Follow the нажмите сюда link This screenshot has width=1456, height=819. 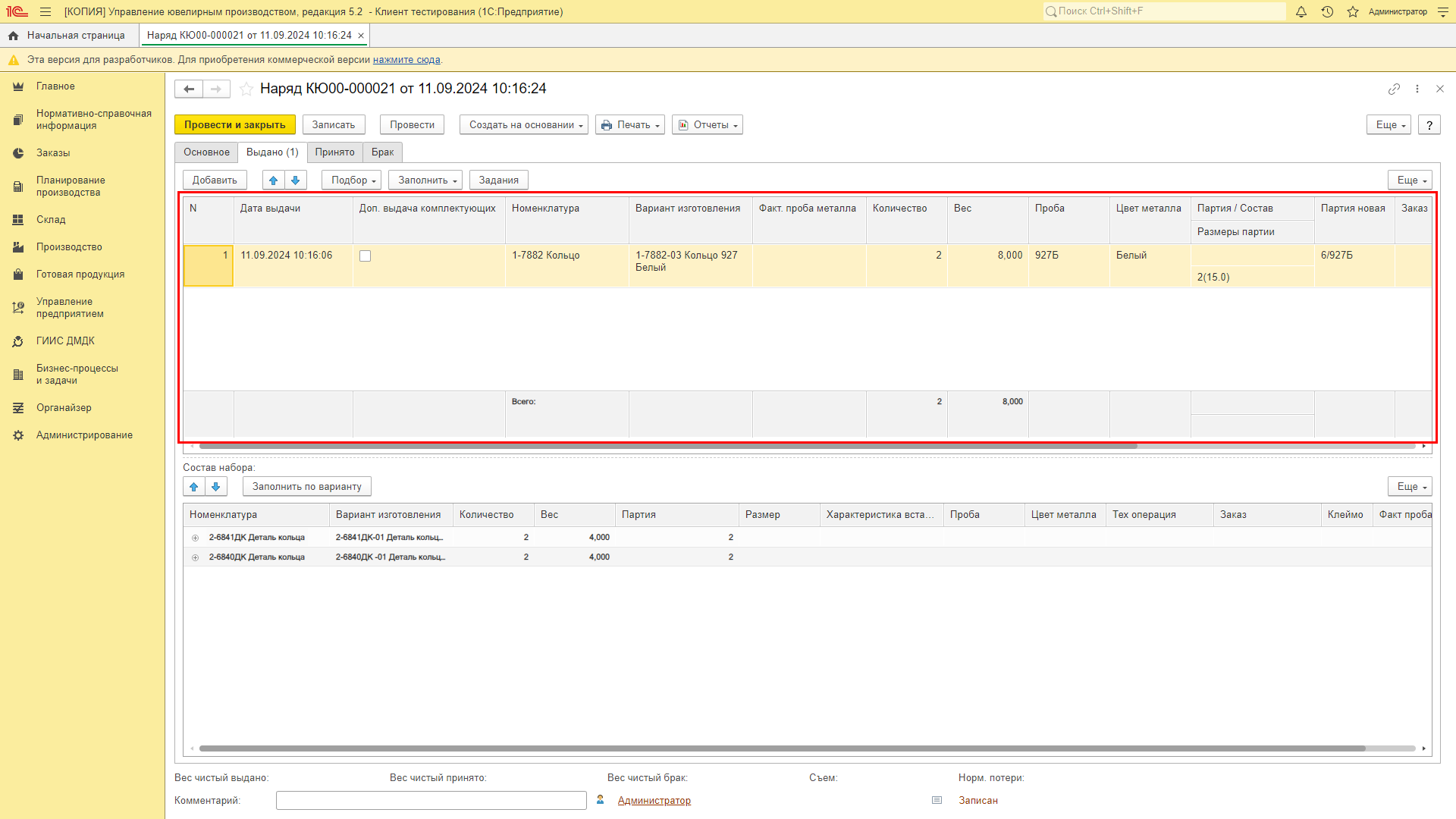click(x=406, y=60)
